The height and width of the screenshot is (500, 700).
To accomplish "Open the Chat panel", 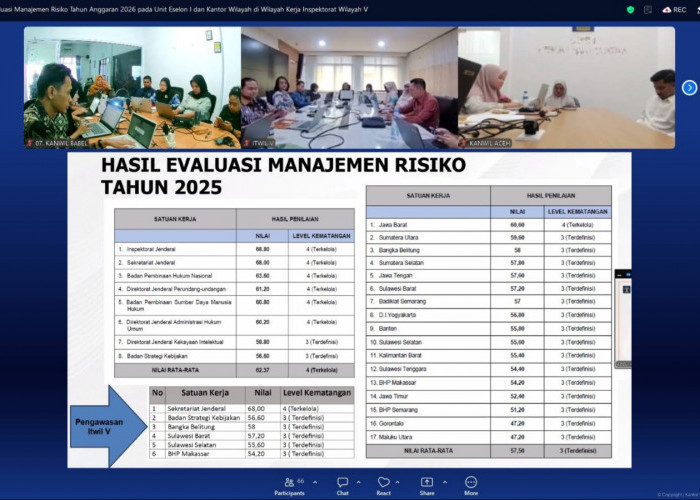I will click(x=342, y=486).
